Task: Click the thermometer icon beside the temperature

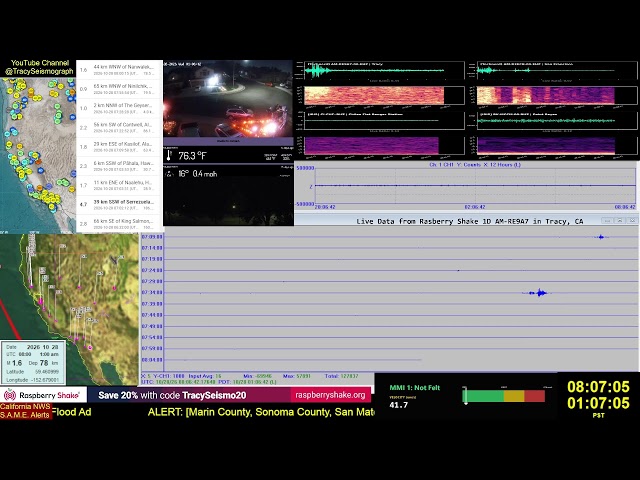Action: tap(169, 156)
